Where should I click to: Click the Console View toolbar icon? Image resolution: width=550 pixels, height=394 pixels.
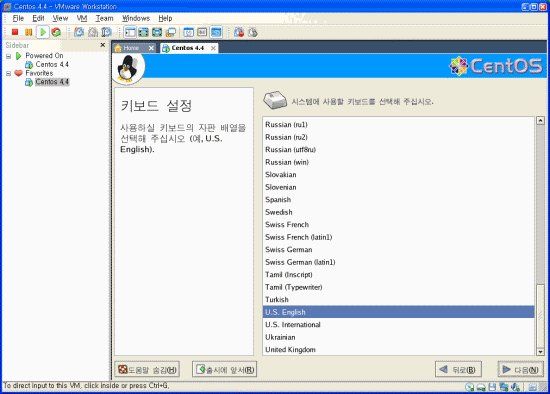[x=216, y=32]
